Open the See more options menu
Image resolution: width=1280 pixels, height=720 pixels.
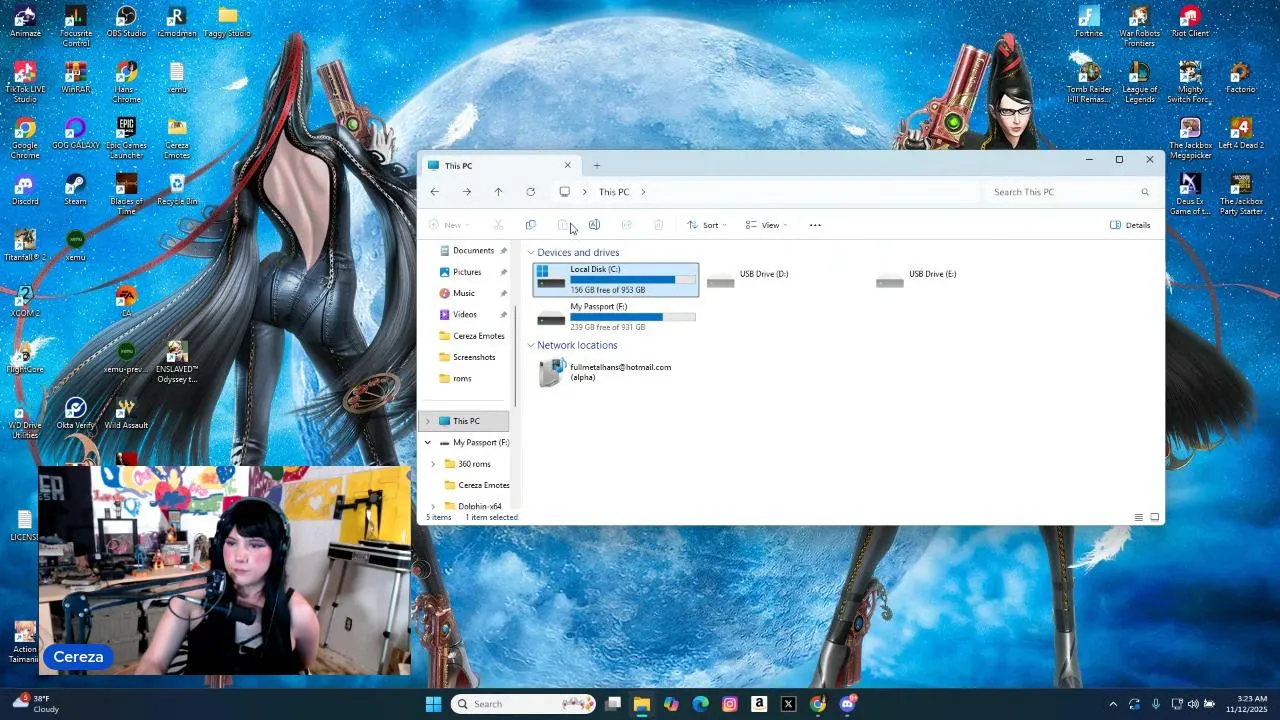(815, 225)
